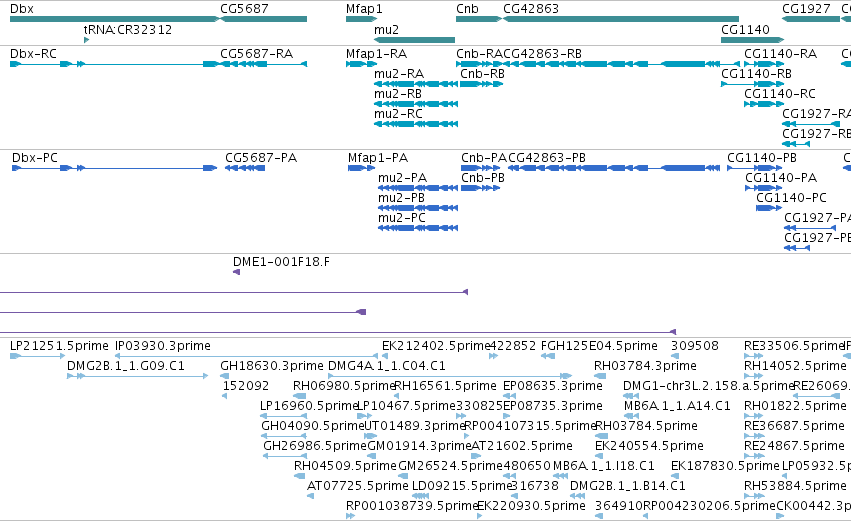Click the Mfap1-RA transcript label
Image resolution: width=851 pixels, height=521 pixels.
[x=376, y=54]
